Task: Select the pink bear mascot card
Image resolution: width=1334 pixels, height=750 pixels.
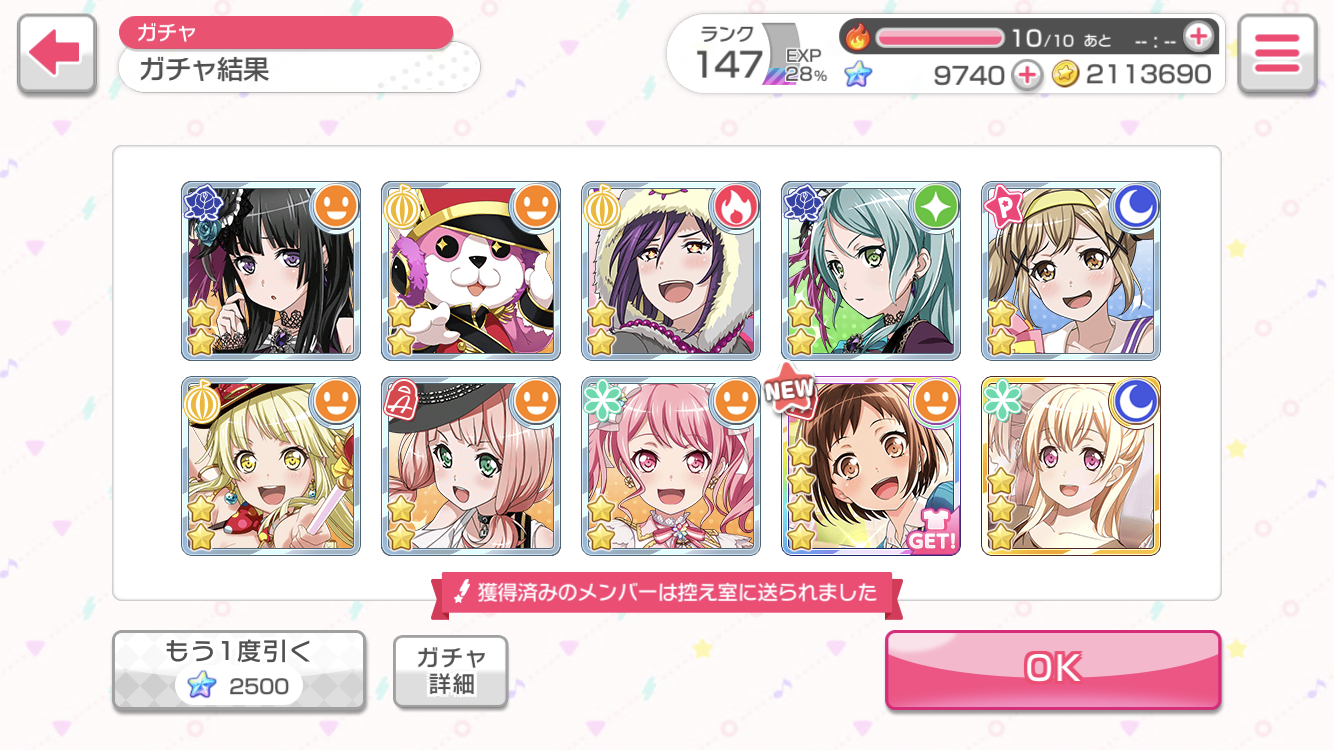Action: pos(471,271)
